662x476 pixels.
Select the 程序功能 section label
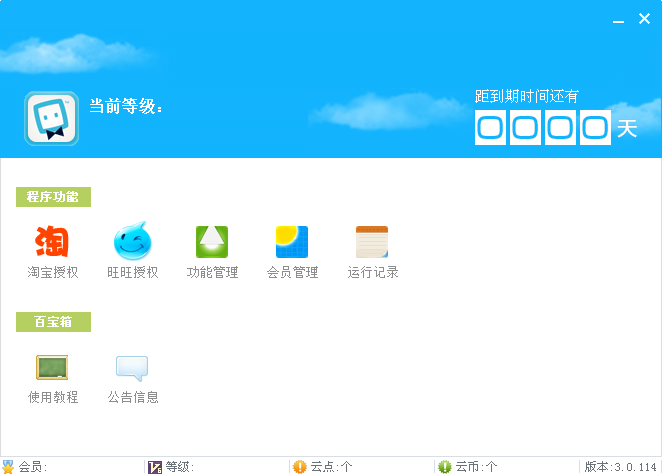(x=53, y=197)
